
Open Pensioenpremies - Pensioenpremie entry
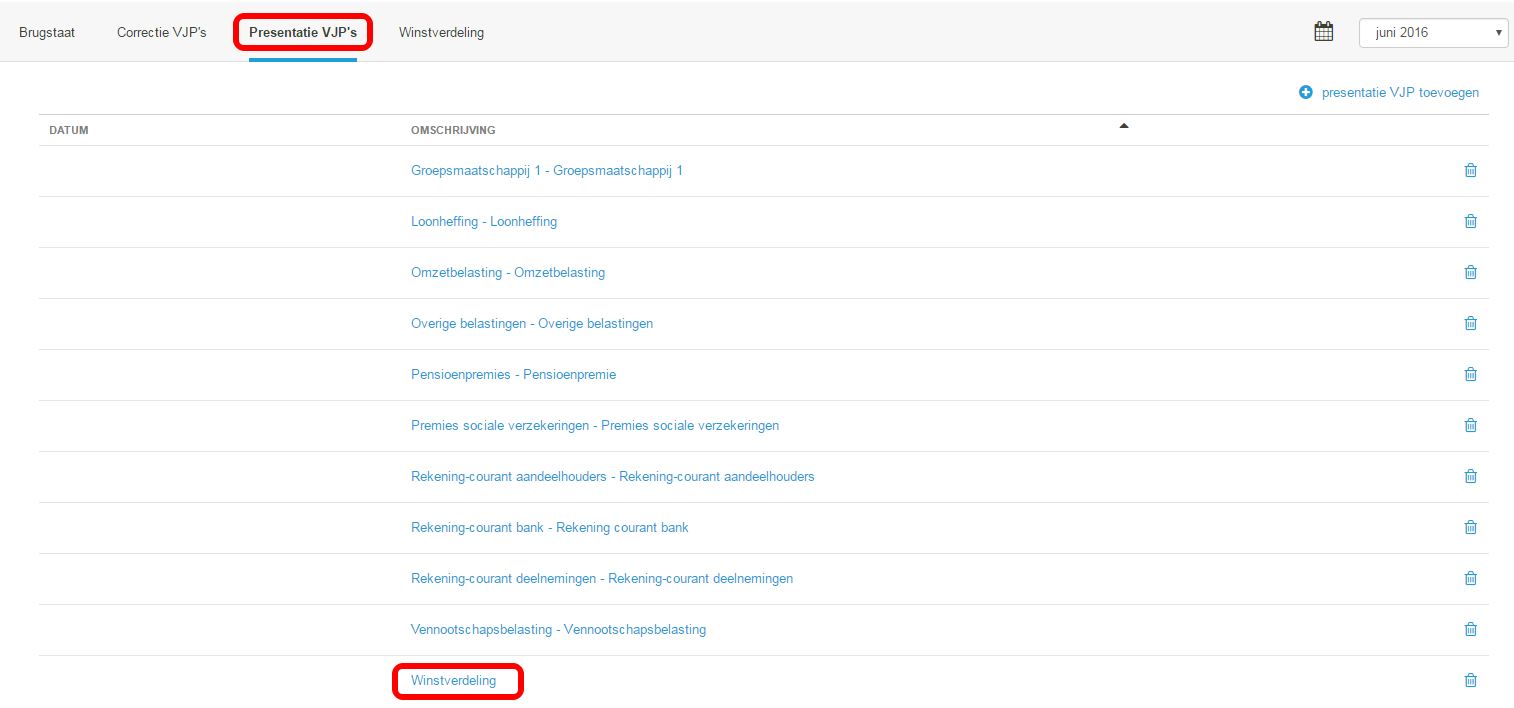coord(513,374)
